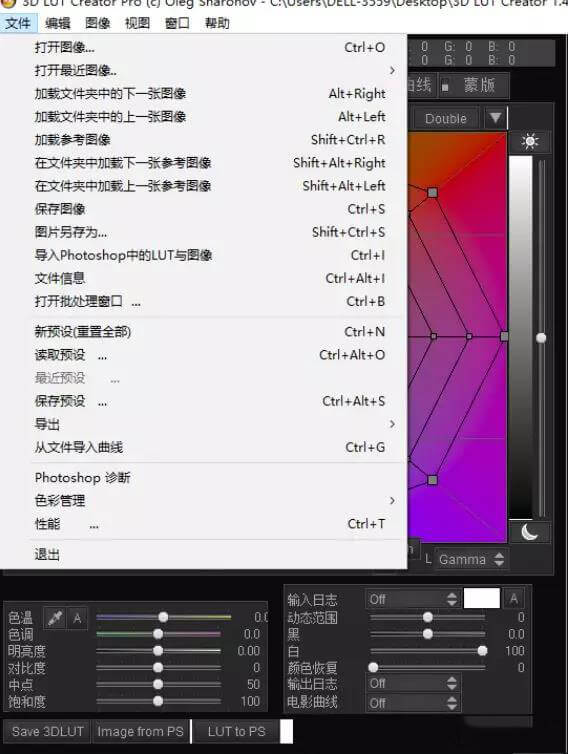Toggle the A button beside 色温

coord(77,617)
